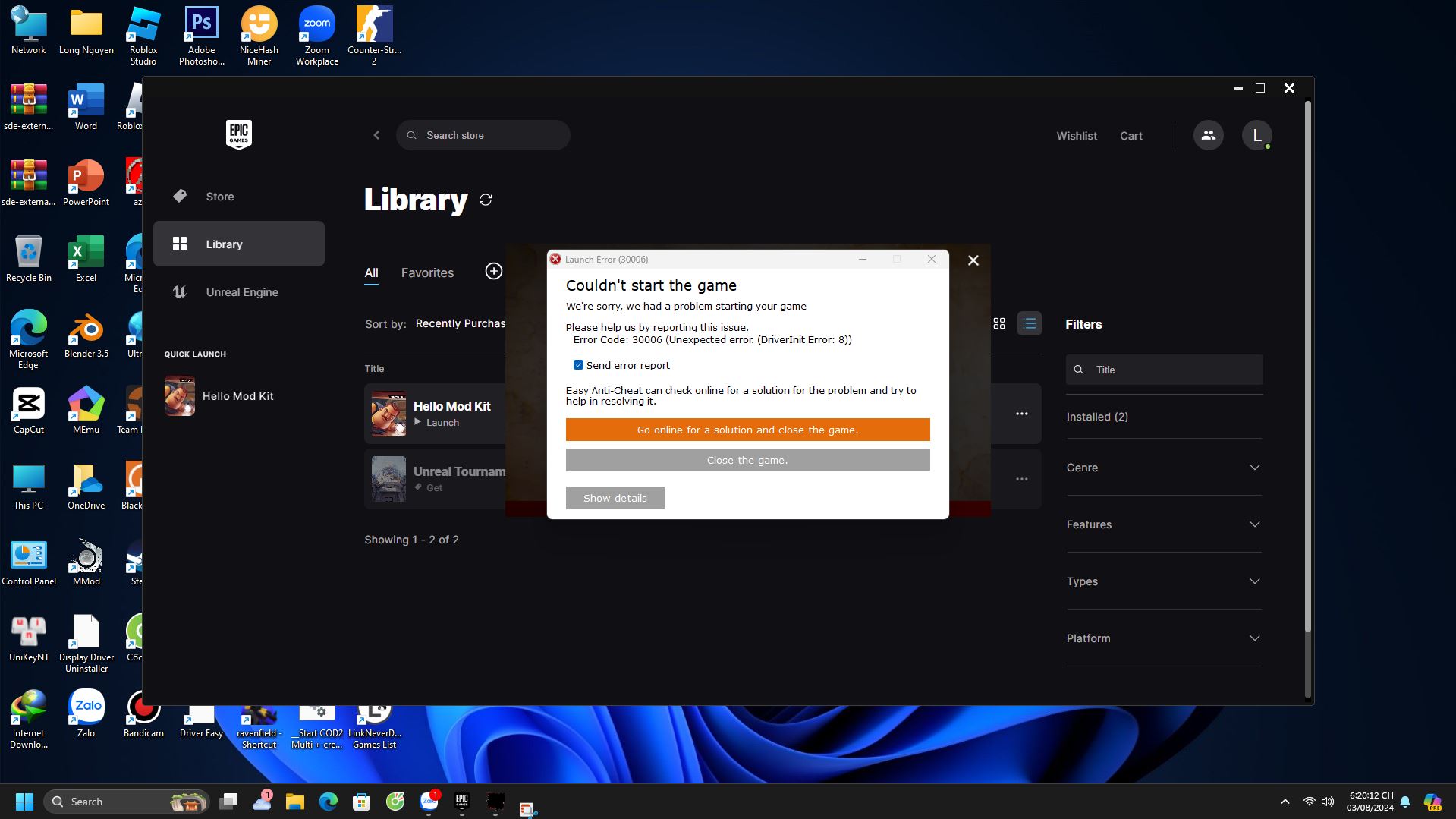Go back using the left arrow

(376, 135)
